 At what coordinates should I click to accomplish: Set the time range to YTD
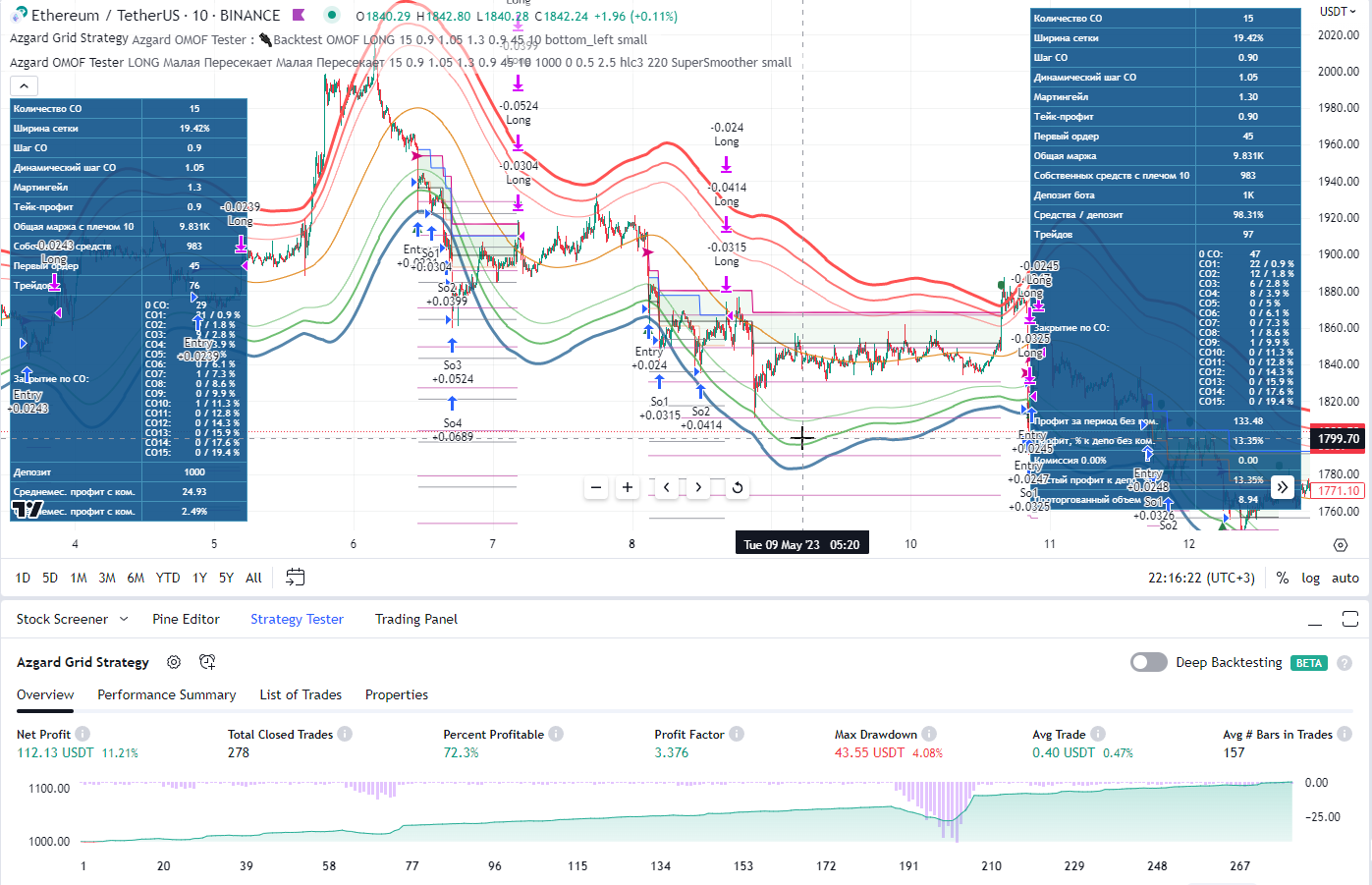pos(168,578)
